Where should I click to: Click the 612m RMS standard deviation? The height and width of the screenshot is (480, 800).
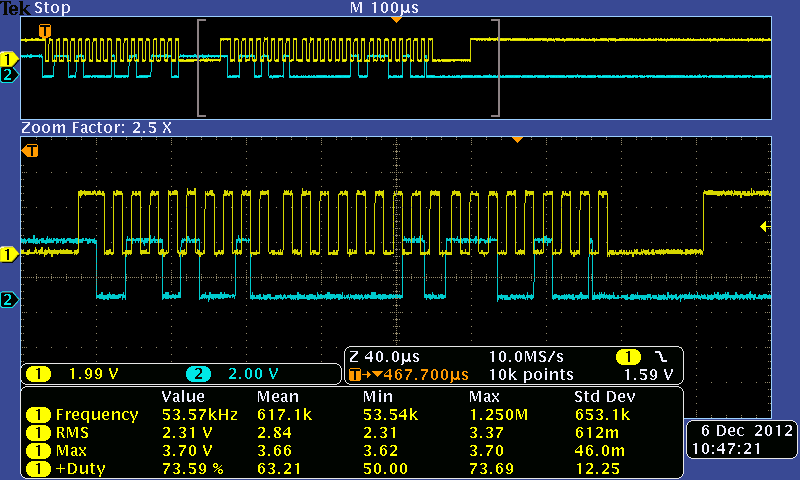pyautogui.click(x=596, y=433)
